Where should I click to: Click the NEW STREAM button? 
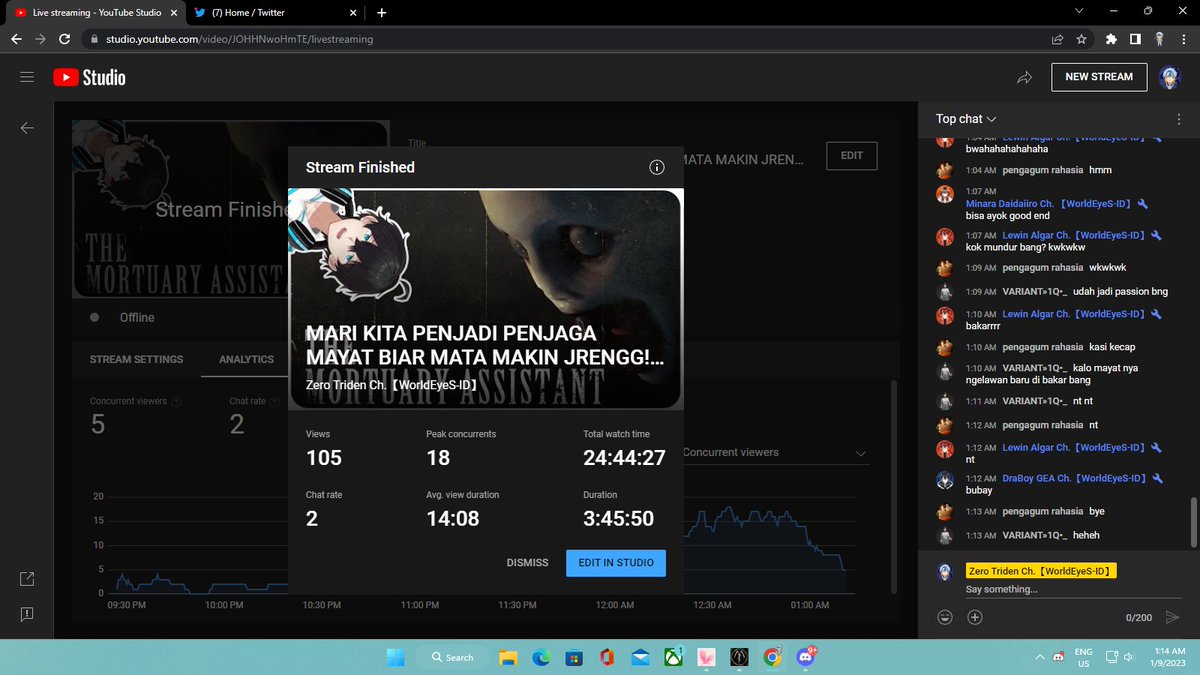tap(1098, 77)
